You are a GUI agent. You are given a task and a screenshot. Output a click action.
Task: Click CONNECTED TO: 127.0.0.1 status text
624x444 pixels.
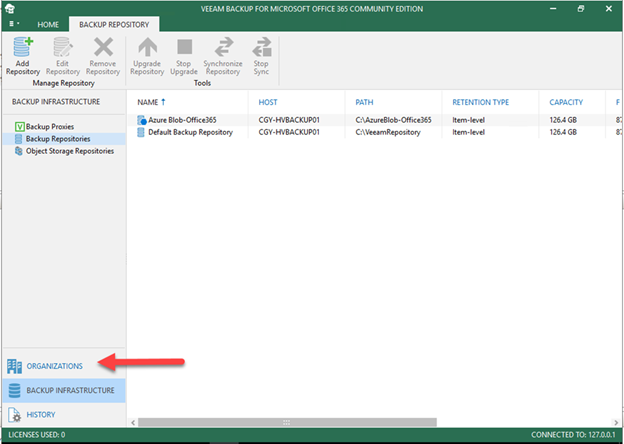pyautogui.click(x=573, y=435)
